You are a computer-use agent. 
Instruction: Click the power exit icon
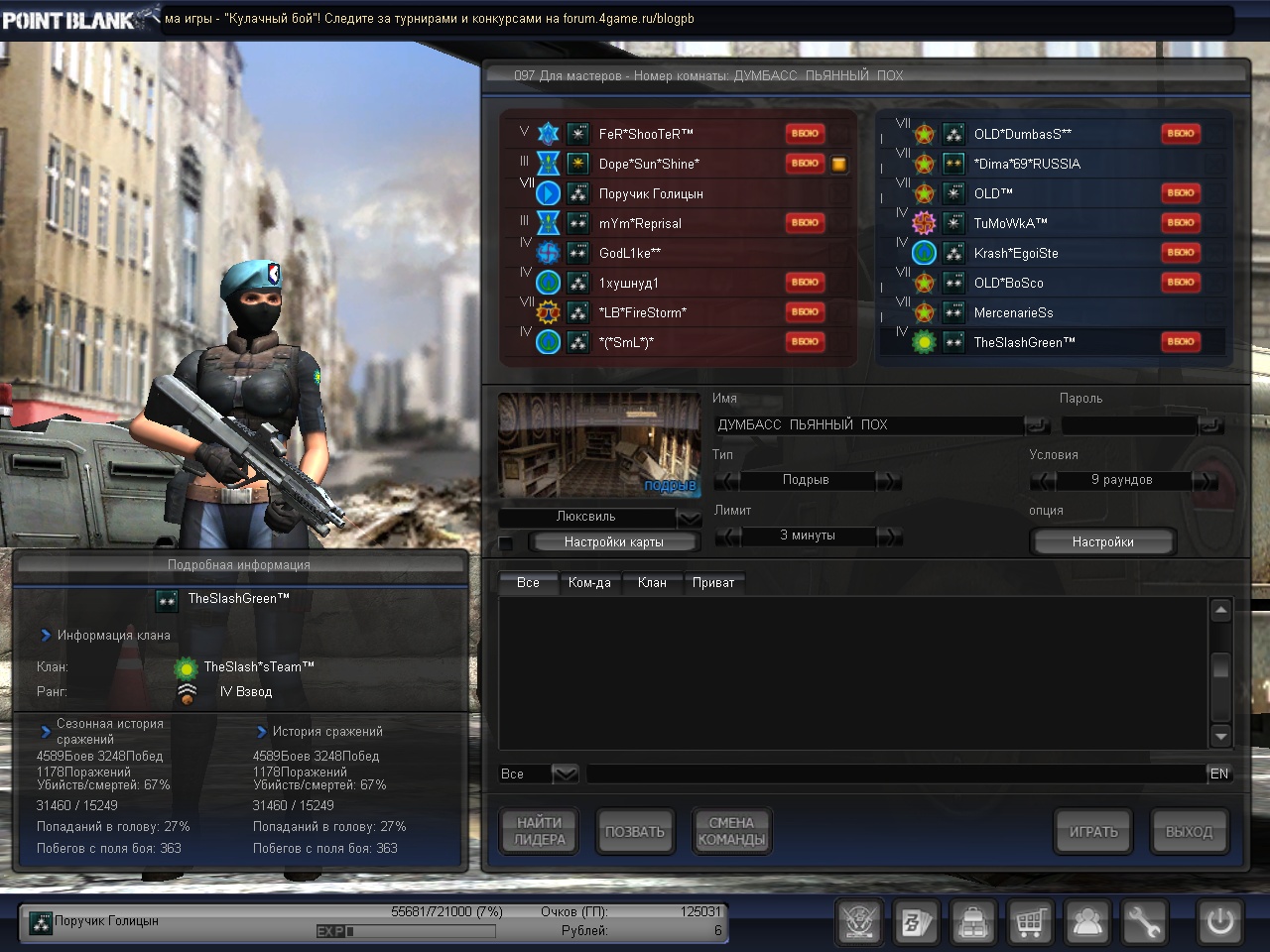tap(1219, 922)
